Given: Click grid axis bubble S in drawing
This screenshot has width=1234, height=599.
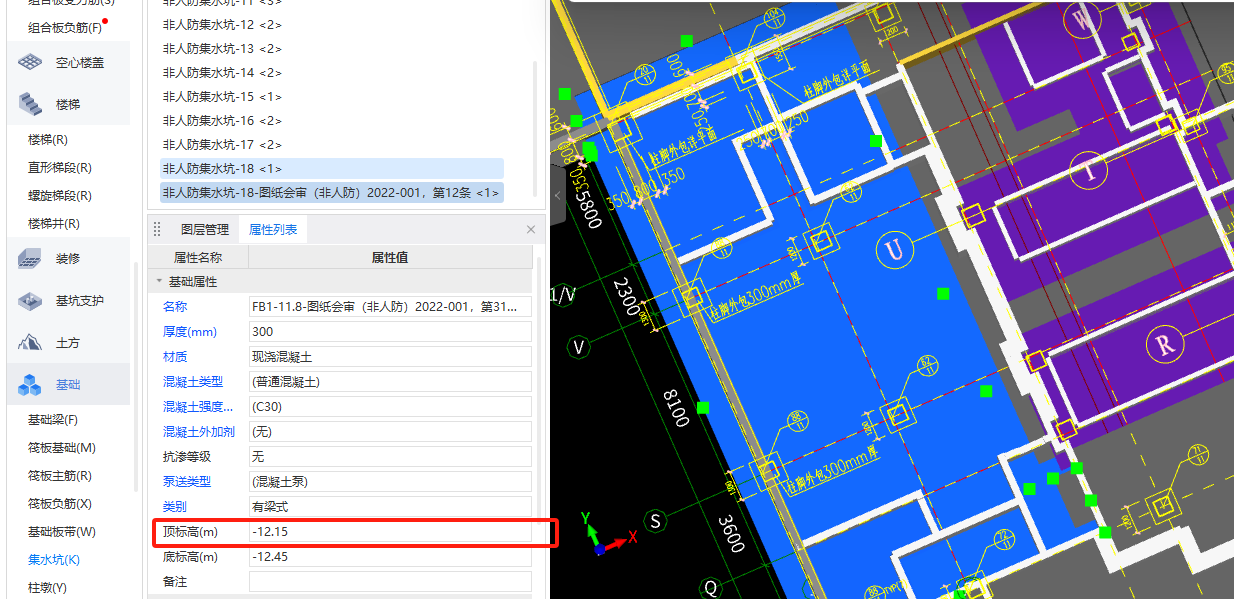Looking at the screenshot, I should click(656, 521).
